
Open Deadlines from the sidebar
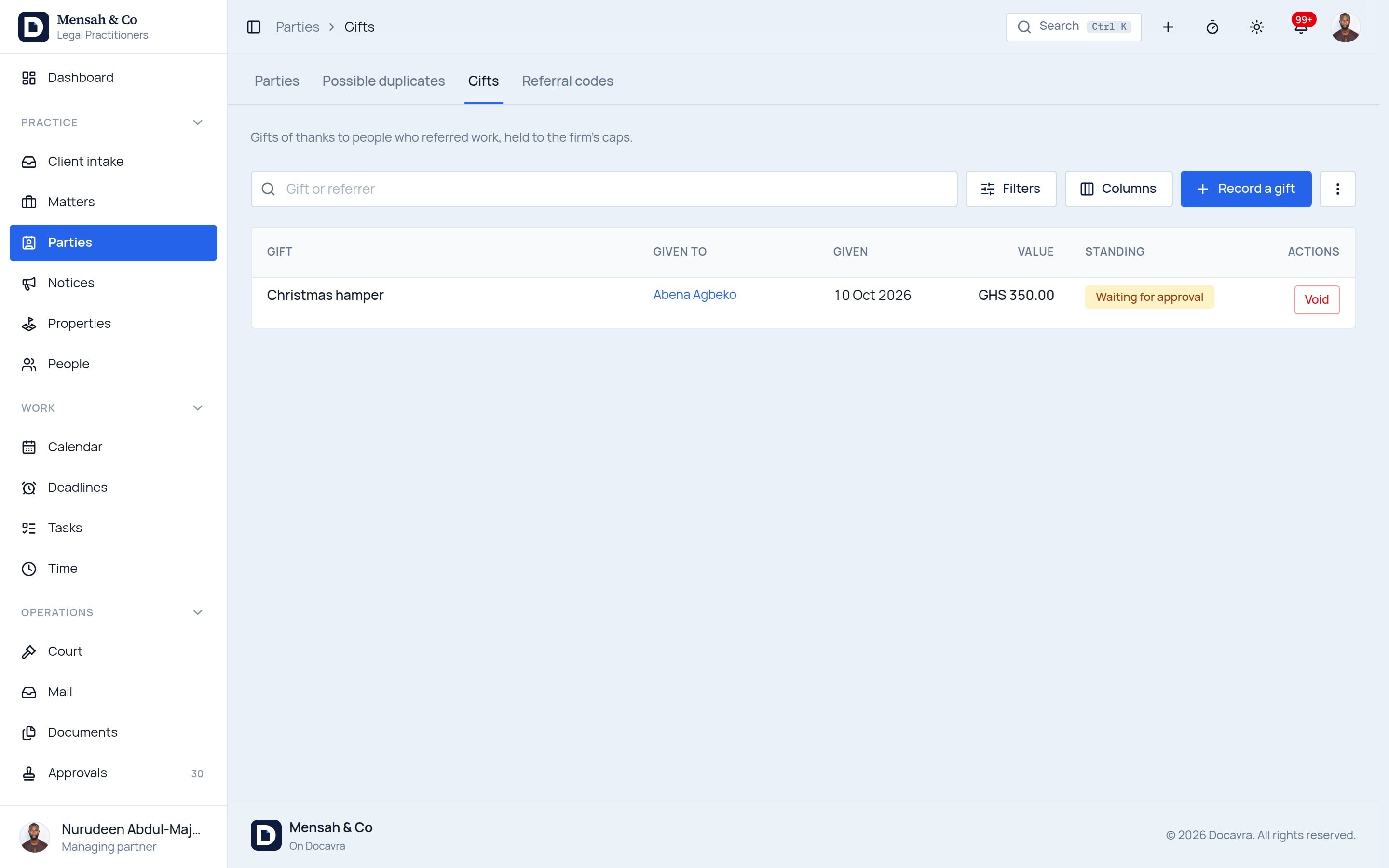tap(113, 488)
